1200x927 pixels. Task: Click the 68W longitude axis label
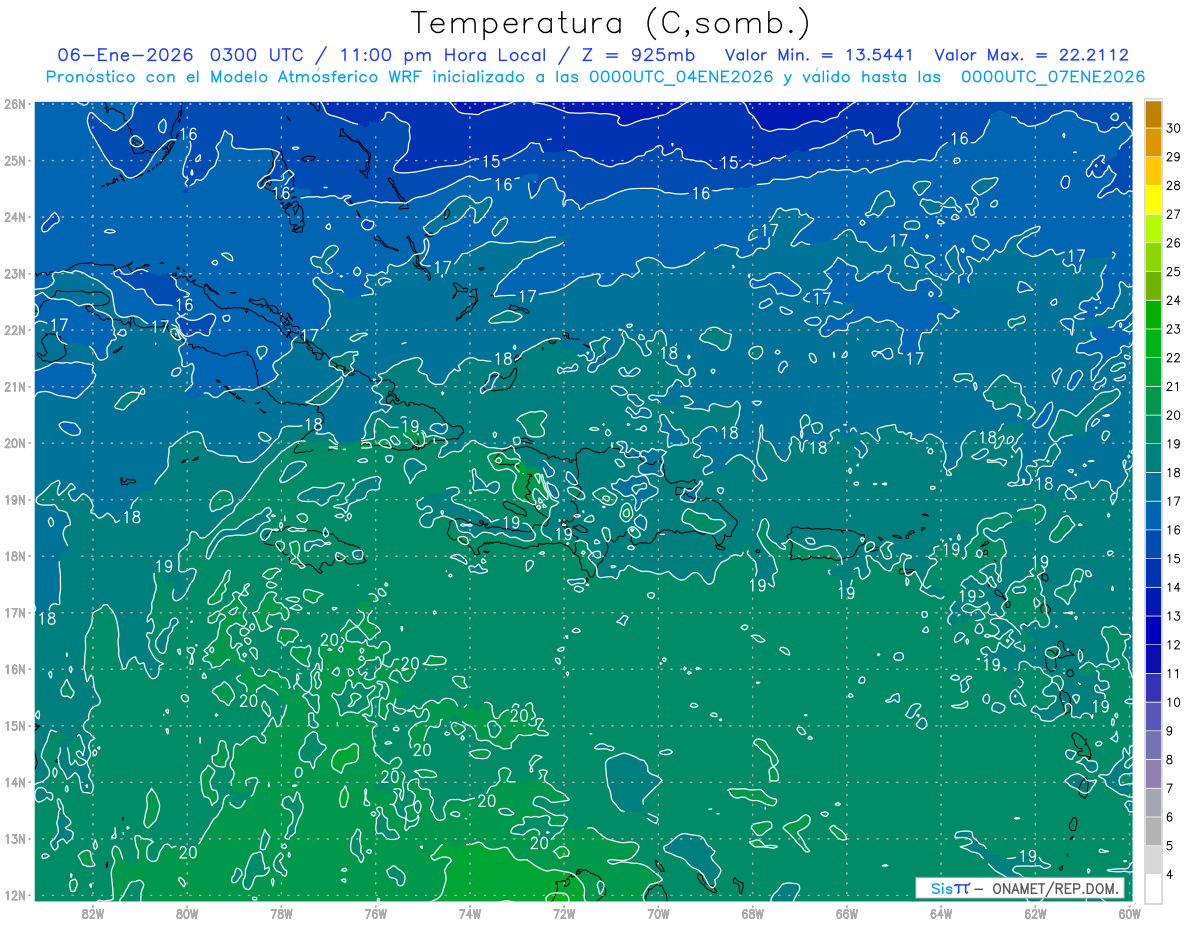coord(753,913)
